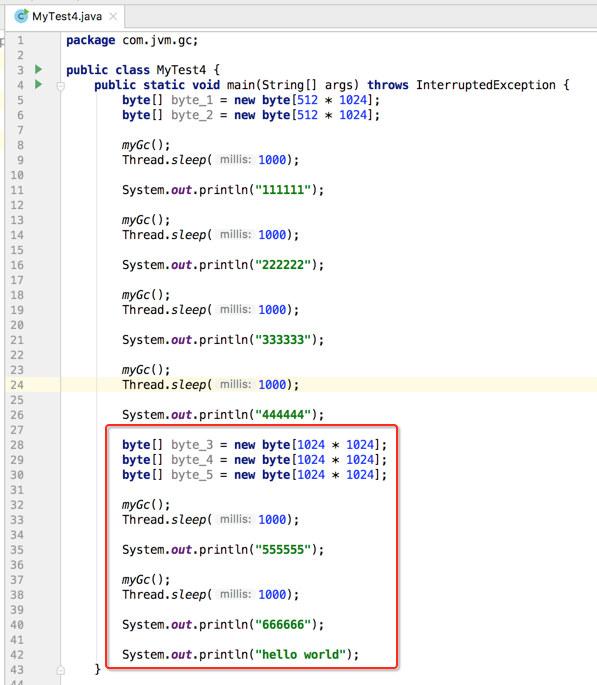Screen dimensions: 597x685
Task: Click the myGc() call on line 8
Action: [146, 145]
